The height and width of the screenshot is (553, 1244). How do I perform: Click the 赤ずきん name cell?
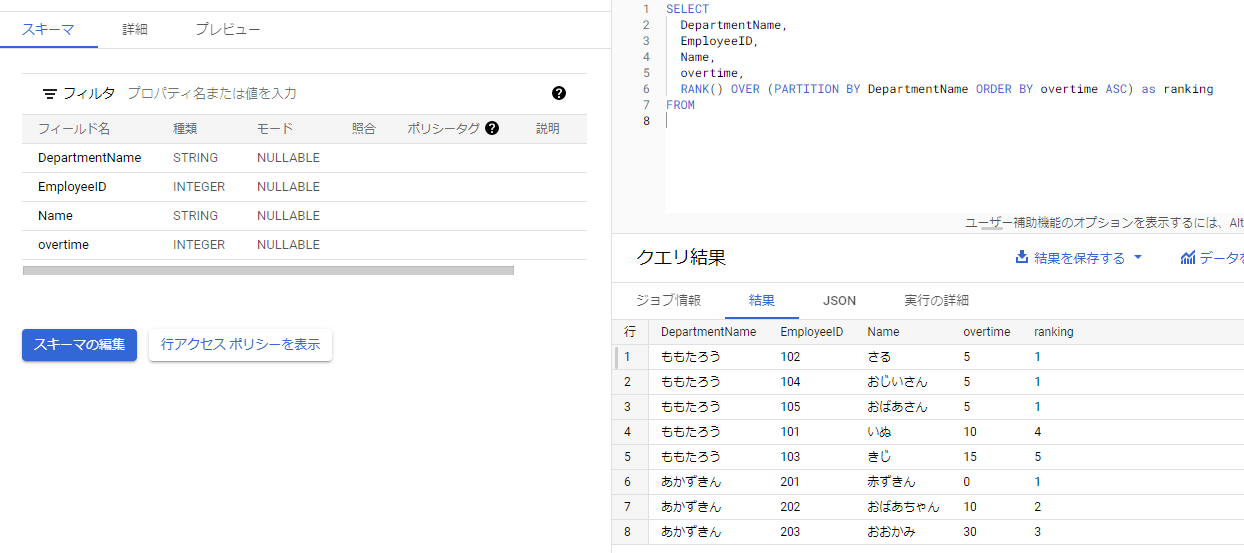[891, 482]
